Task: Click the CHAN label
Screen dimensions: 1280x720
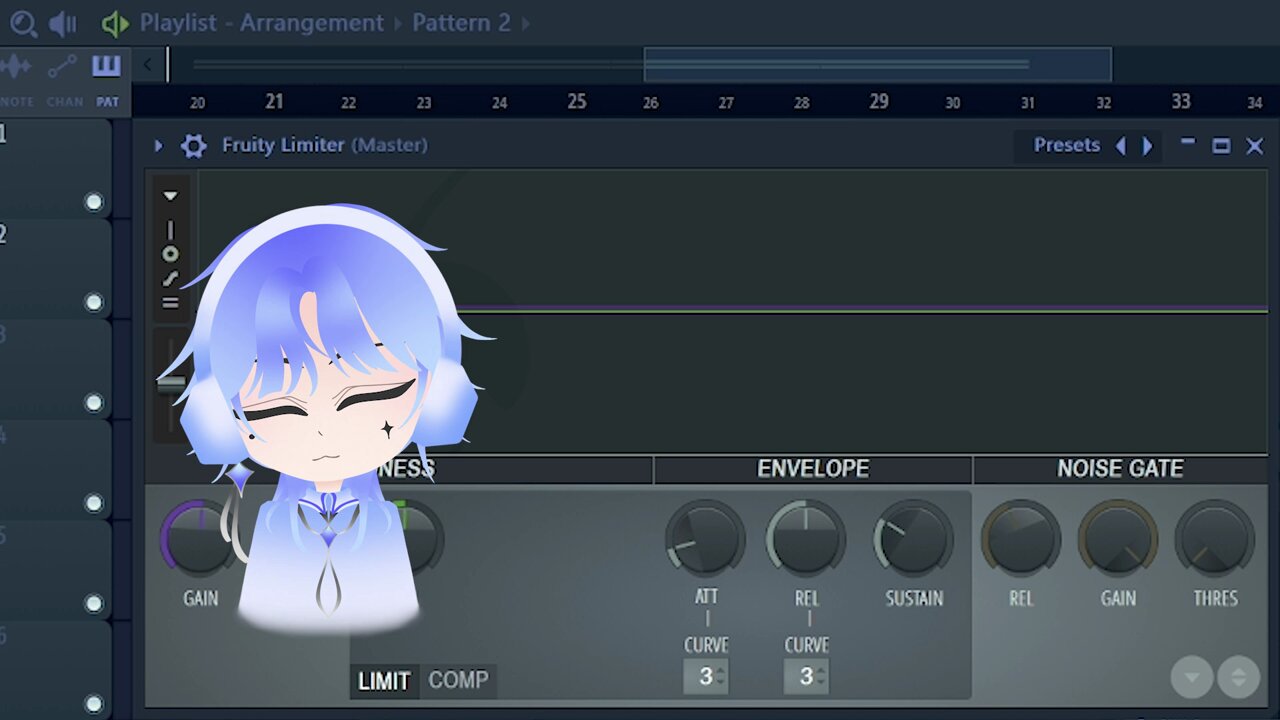Action: pos(65,102)
